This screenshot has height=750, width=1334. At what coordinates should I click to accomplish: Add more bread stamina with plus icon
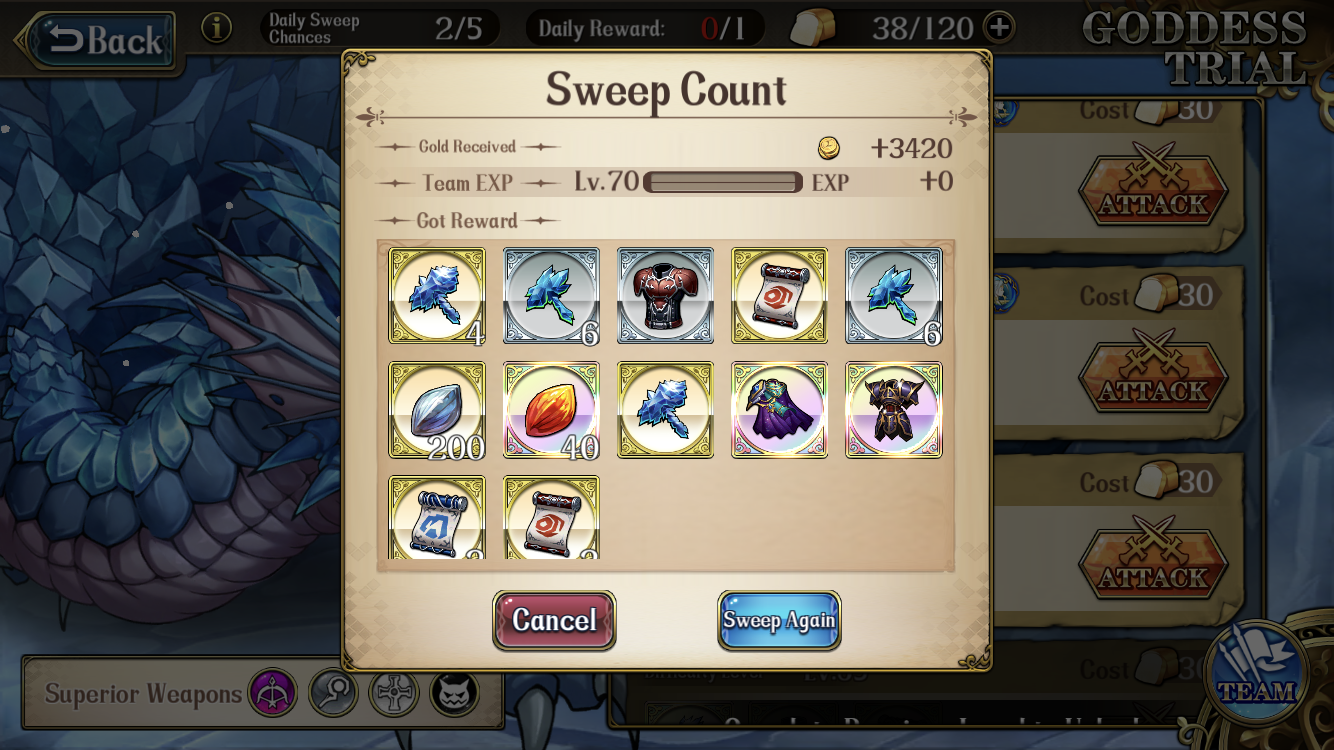point(999,28)
